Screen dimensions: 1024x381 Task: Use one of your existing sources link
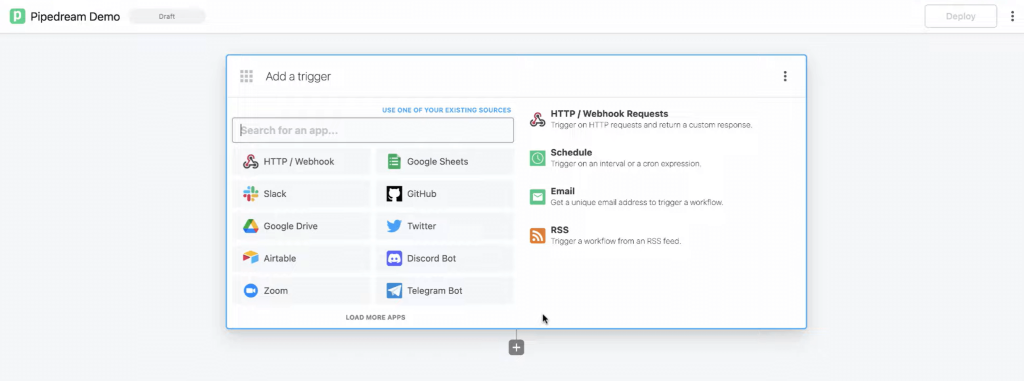(447, 110)
